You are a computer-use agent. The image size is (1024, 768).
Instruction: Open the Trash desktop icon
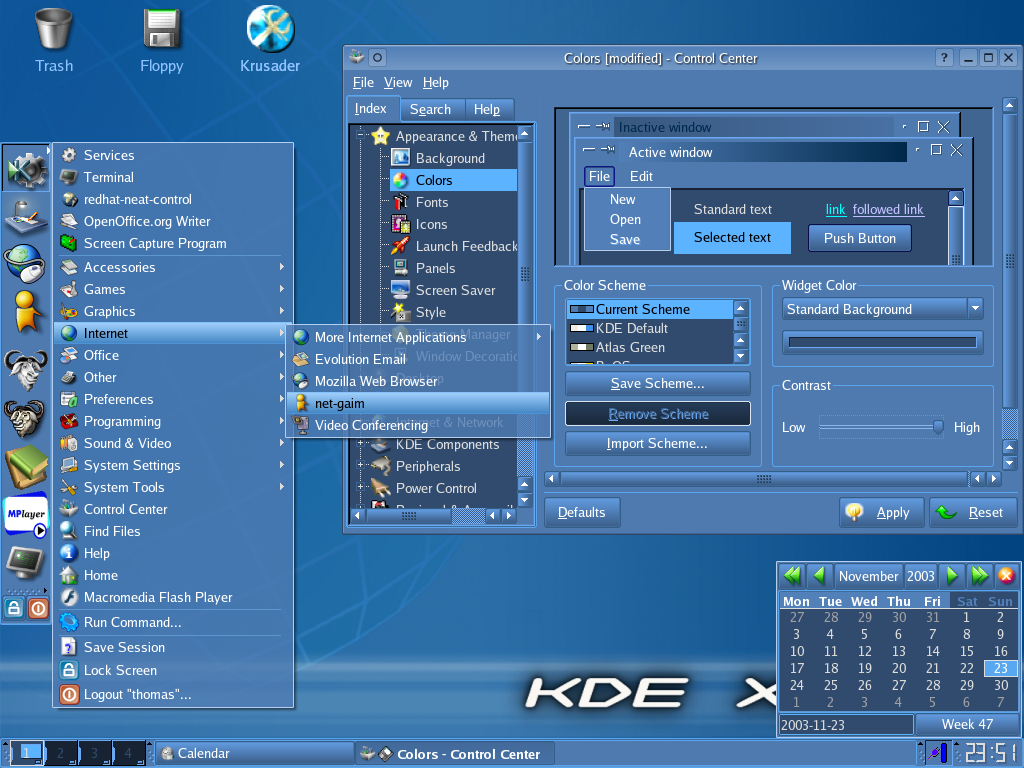54,40
